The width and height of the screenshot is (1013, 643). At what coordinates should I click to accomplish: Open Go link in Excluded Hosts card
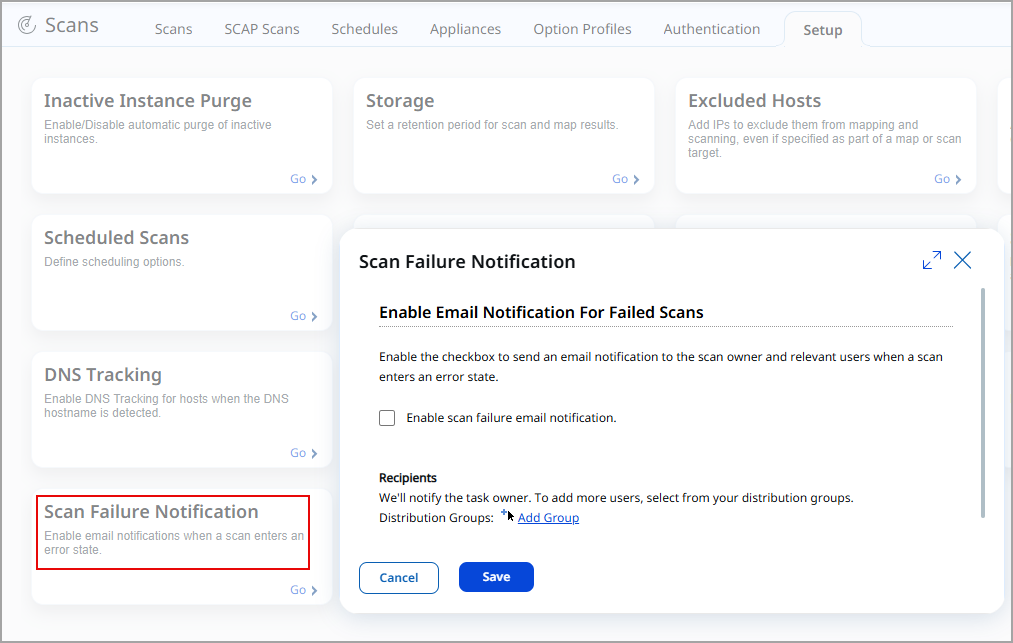pos(948,179)
